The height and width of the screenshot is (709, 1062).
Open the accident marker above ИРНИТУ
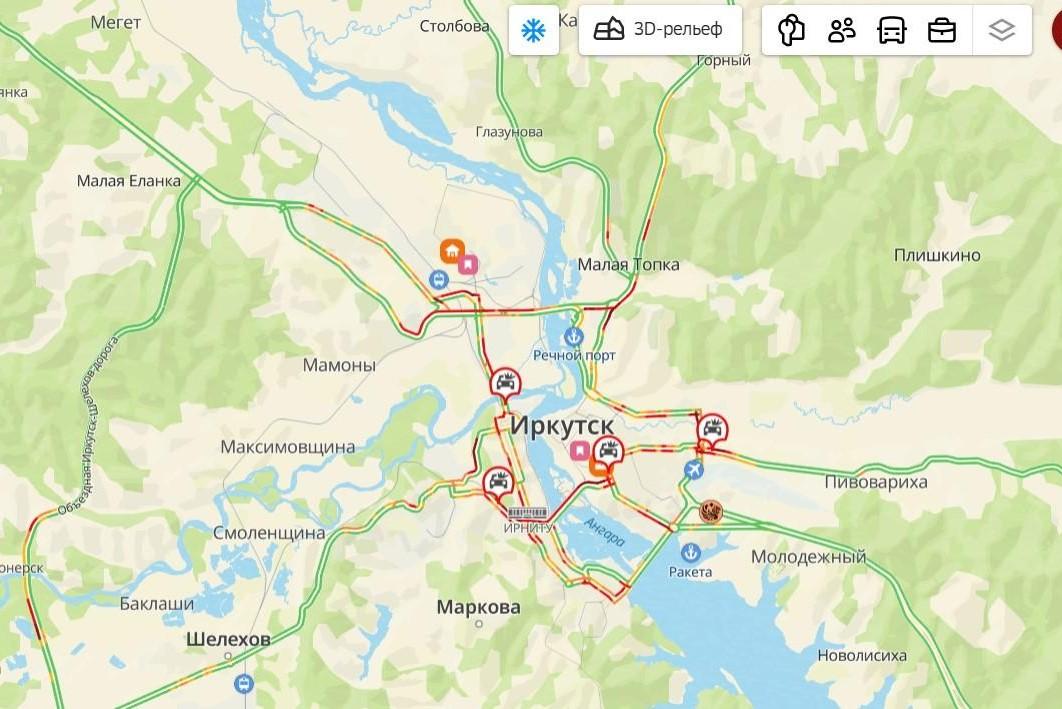pyautogui.click(x=498, y=484)
